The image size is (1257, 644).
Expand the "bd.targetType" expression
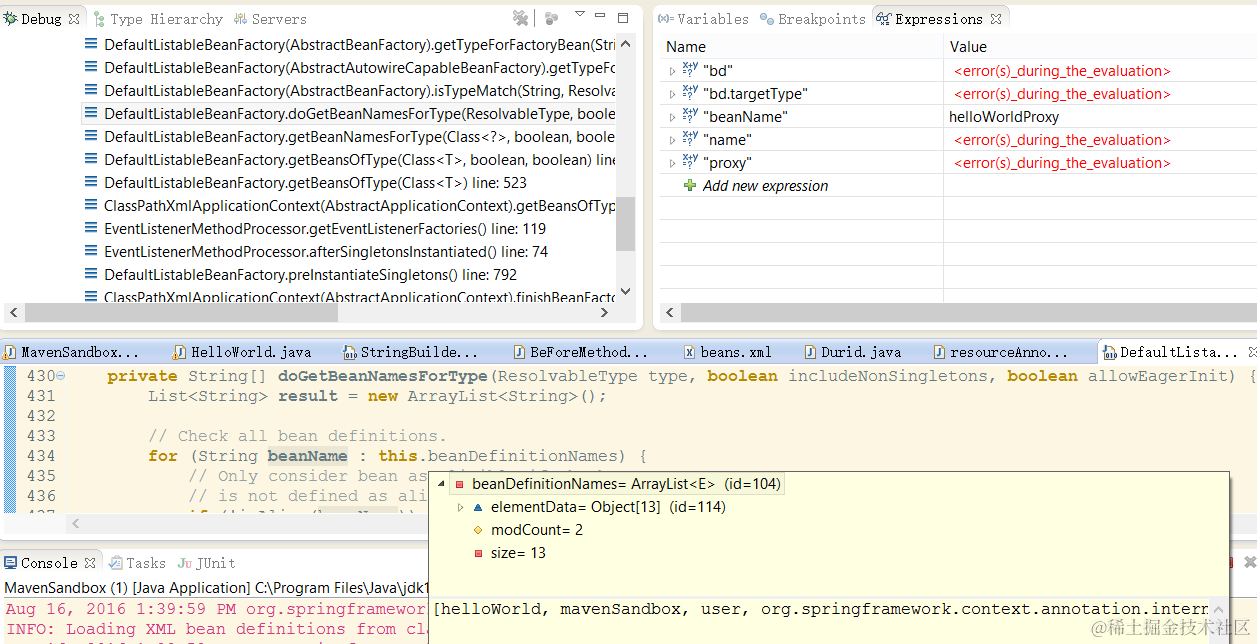tap(672, 94)
